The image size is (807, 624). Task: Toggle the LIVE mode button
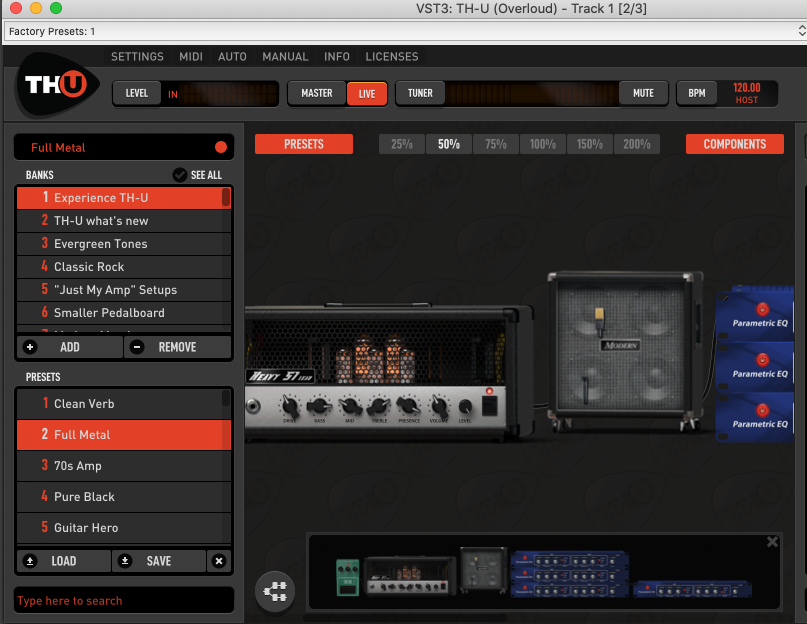click(367, 94)
